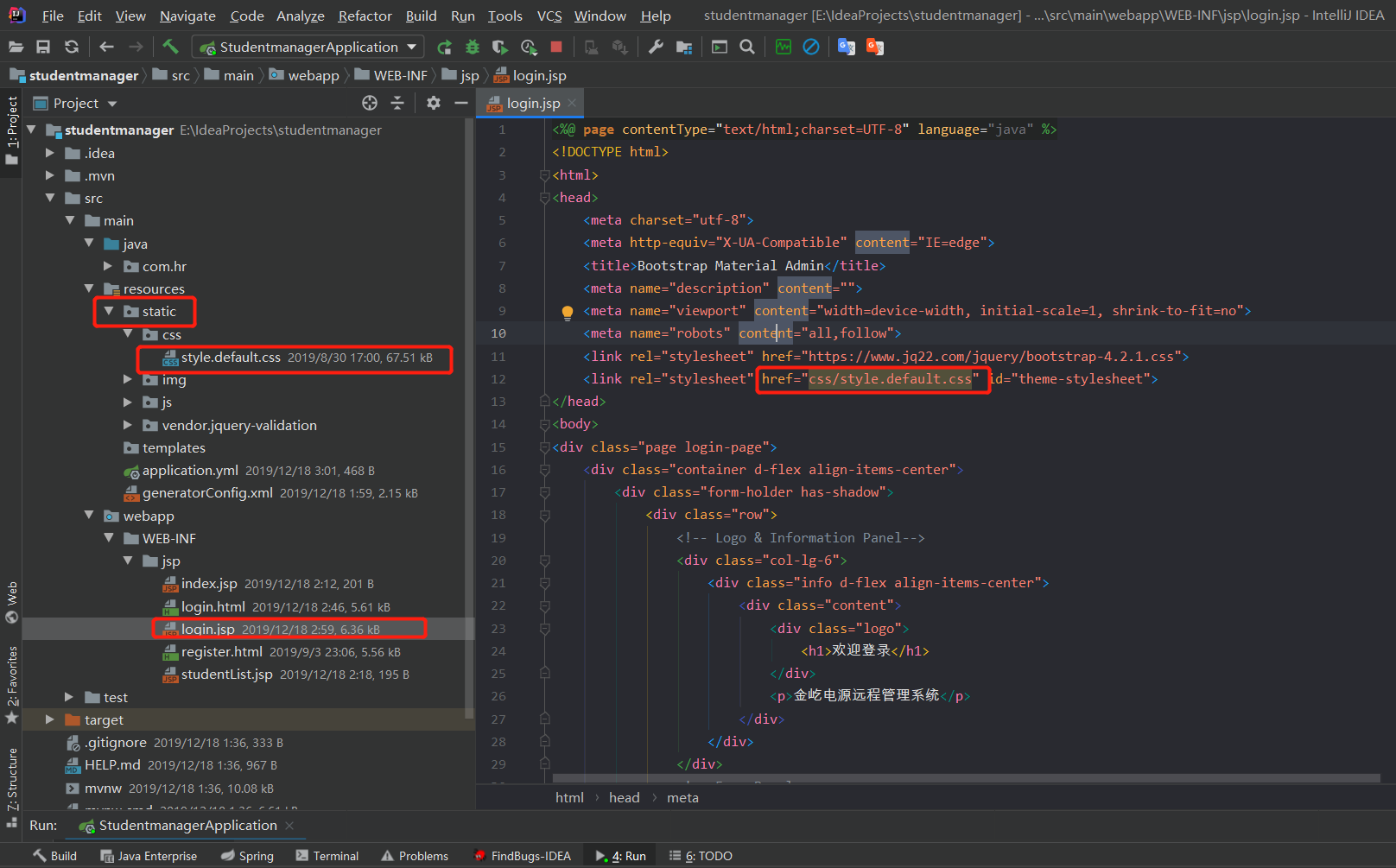This screenshot has width=1396, height=868.
Task: Stop the running application with red square
Action: [556, 47]
